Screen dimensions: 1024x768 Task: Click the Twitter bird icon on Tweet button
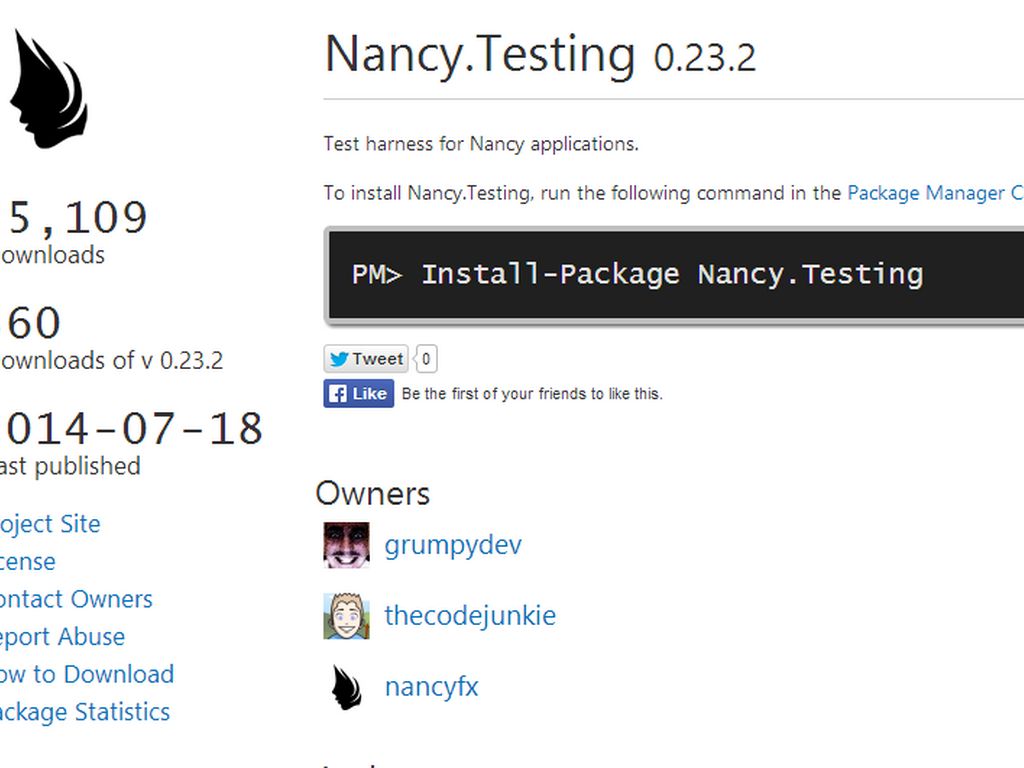click(x=338, y=359)
